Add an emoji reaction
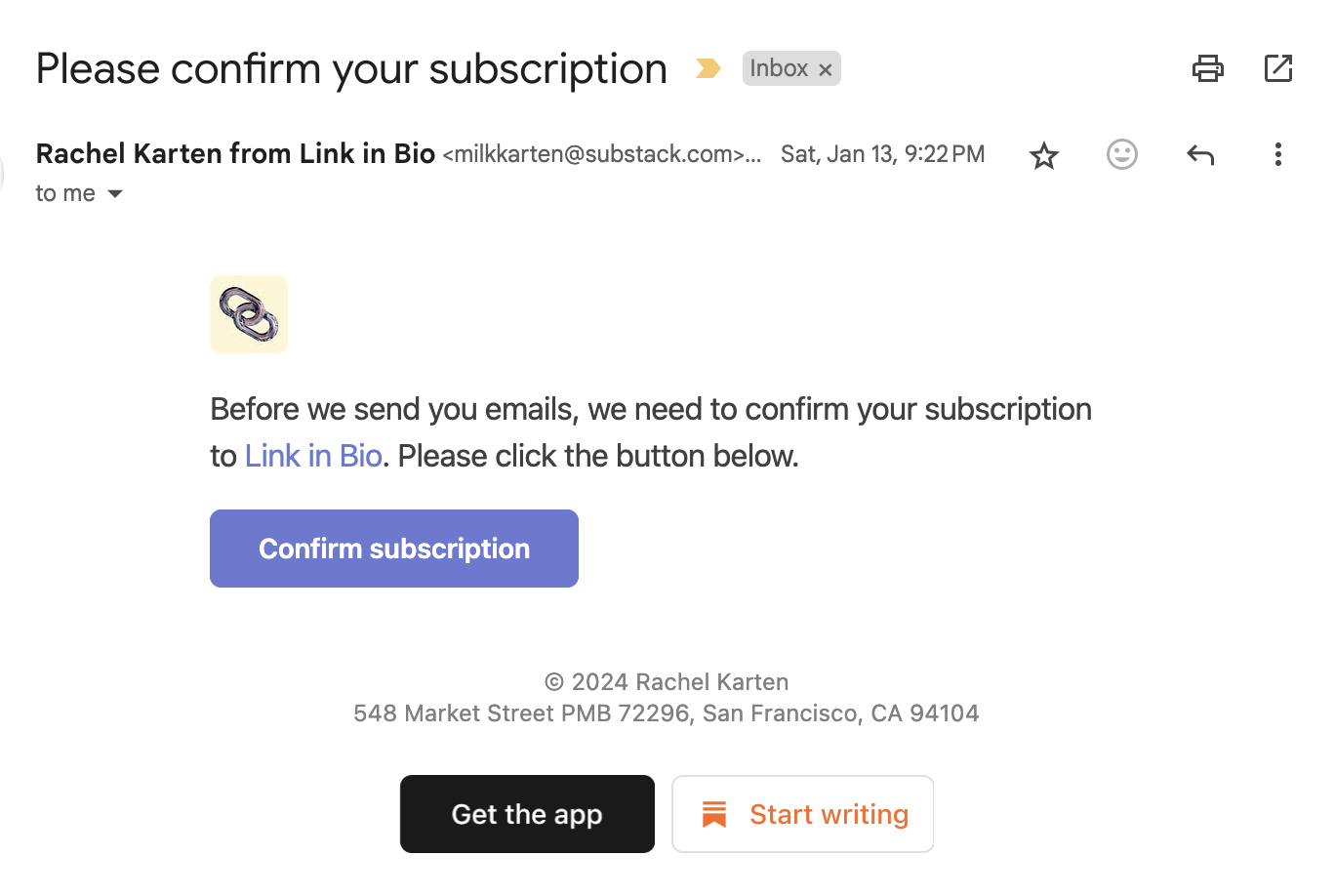This screenshot has height=896, width=1335. 1122,154
